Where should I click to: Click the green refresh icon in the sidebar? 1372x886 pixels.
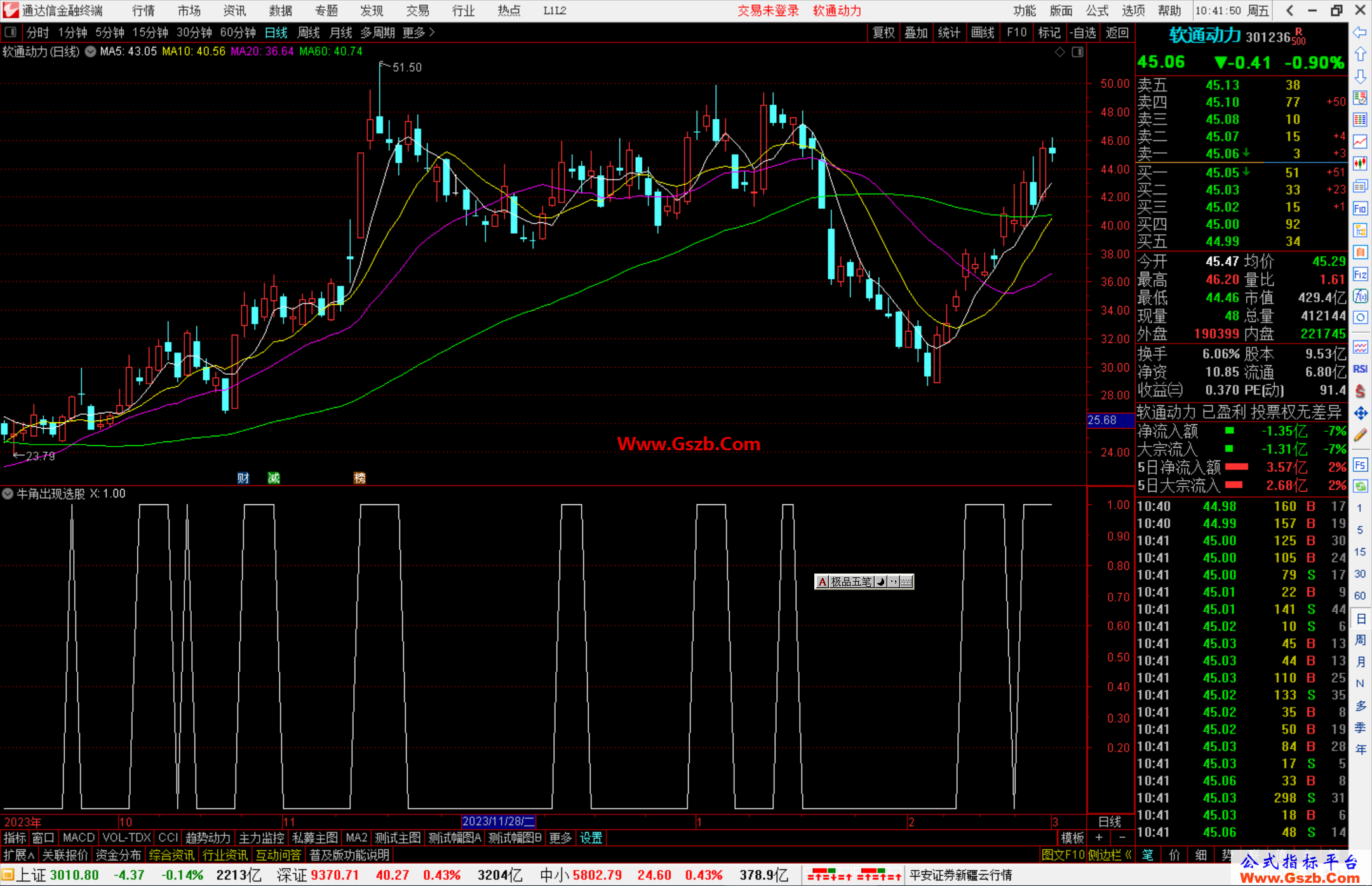(1360, 487)
